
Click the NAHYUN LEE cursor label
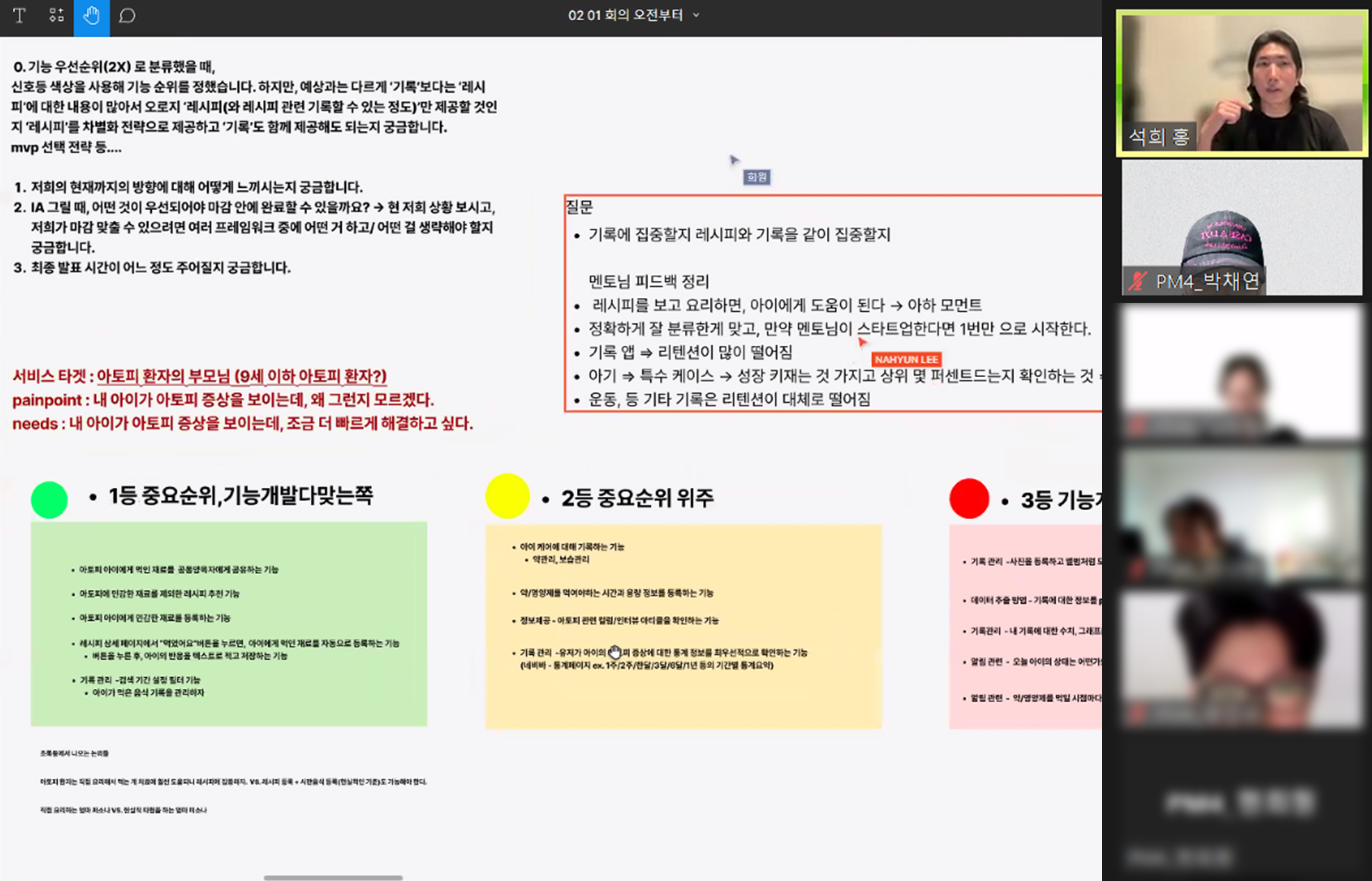[x=906, y=359]
